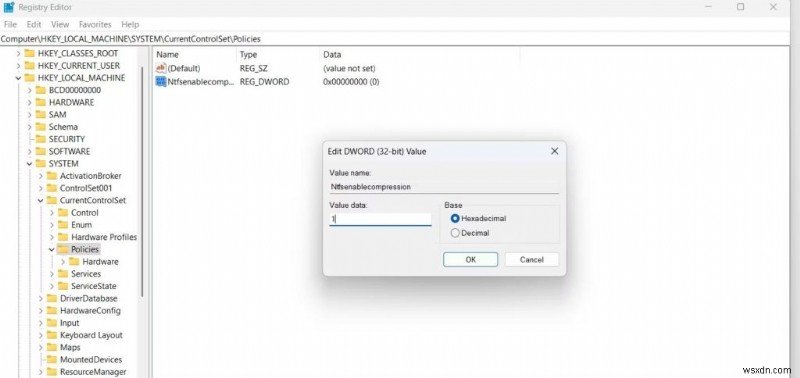Click the SOFTWARE folder icon
Image resolution: width=800 pixels, height=378 pixels.
tap(41, 151)
